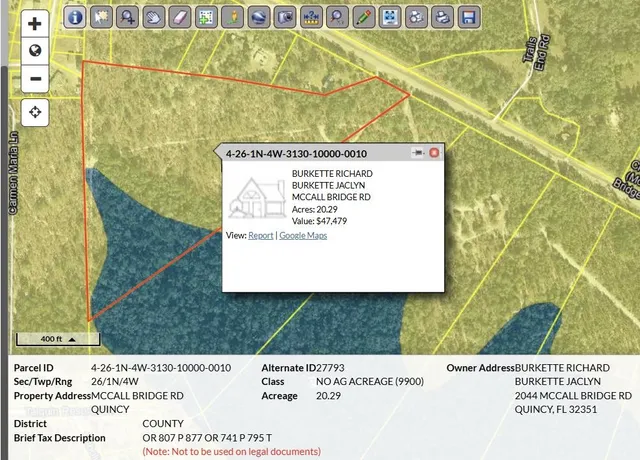Viewport: 640px width, 460px height.
Task: Open the Google Maps link
Action: tap(303, 235)
